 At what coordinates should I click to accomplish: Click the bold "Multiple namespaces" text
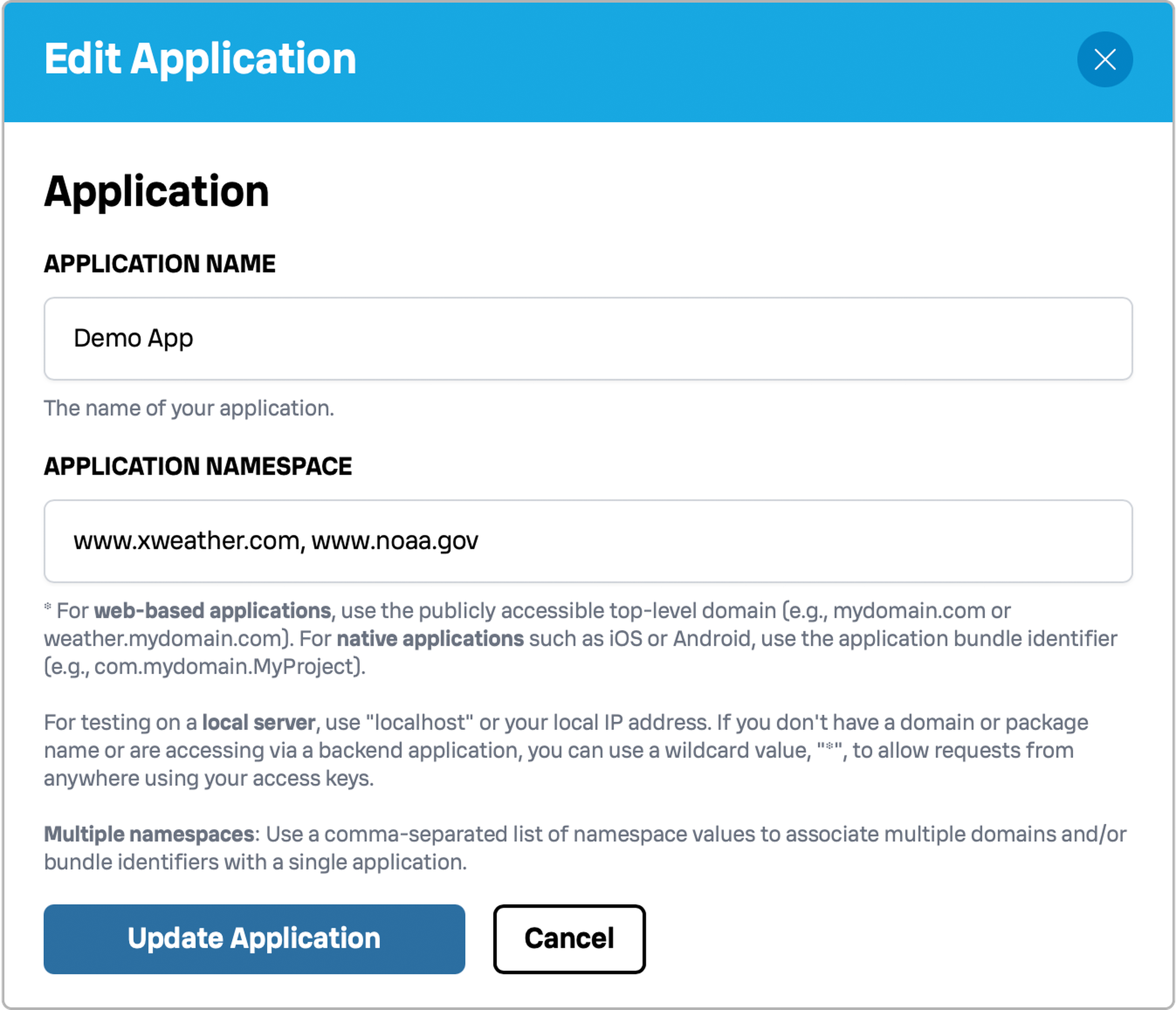pyautogui.click(x=149, y=834)
